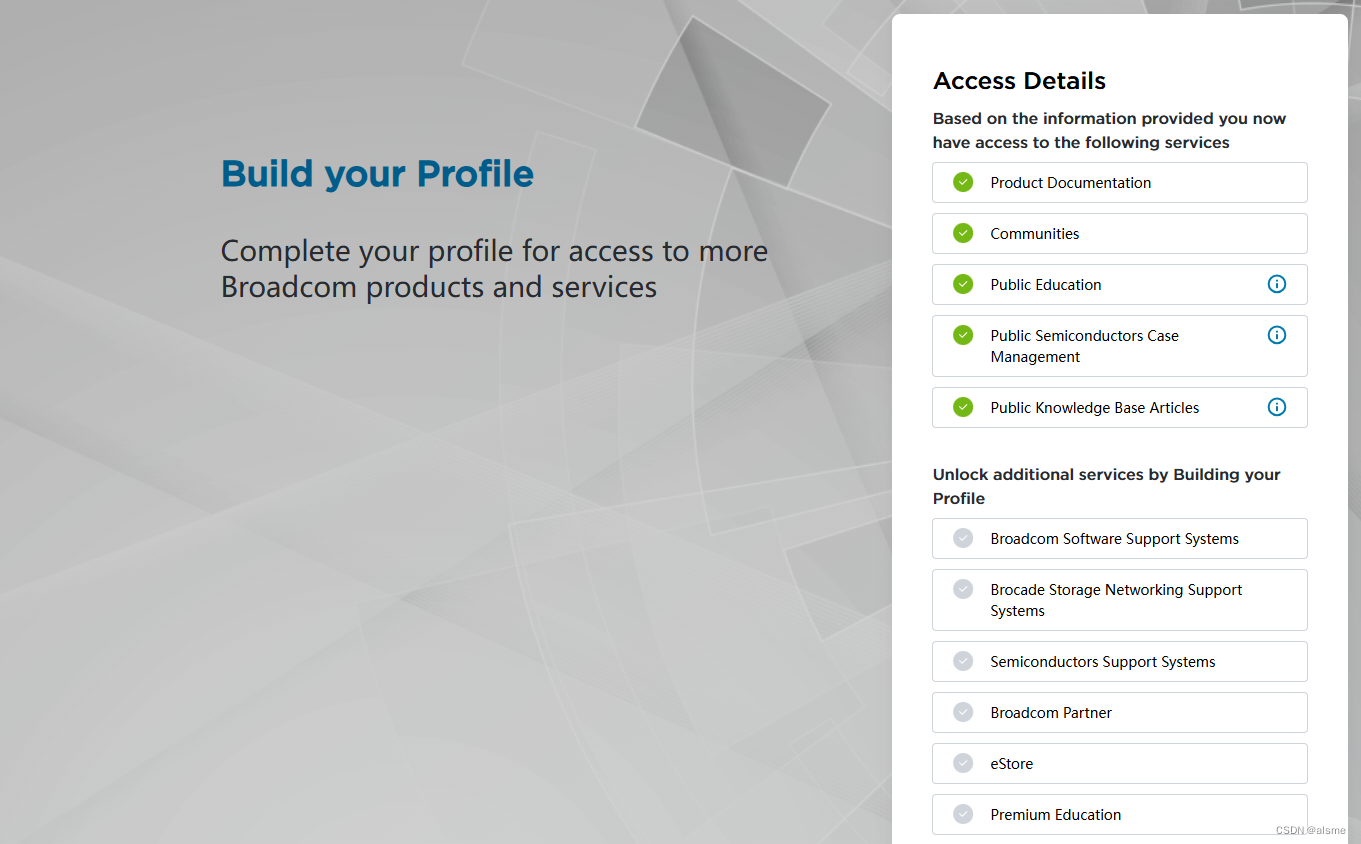Viewport: 1361px width, 844px height.
Task: Click grey checkmark beside Semiconductors Support Systems
Action: pos(963,661)
